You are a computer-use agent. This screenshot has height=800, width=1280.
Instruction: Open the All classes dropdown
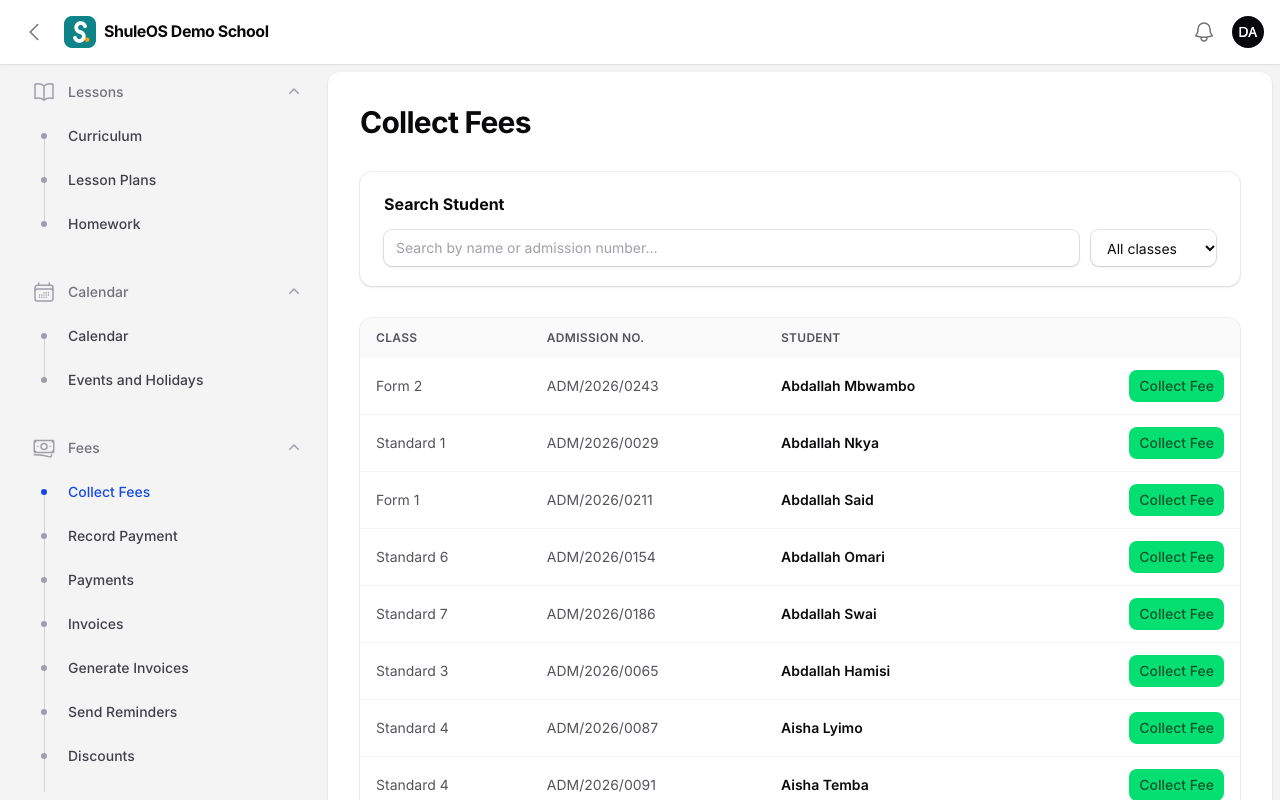click(x=1153, y=248)
